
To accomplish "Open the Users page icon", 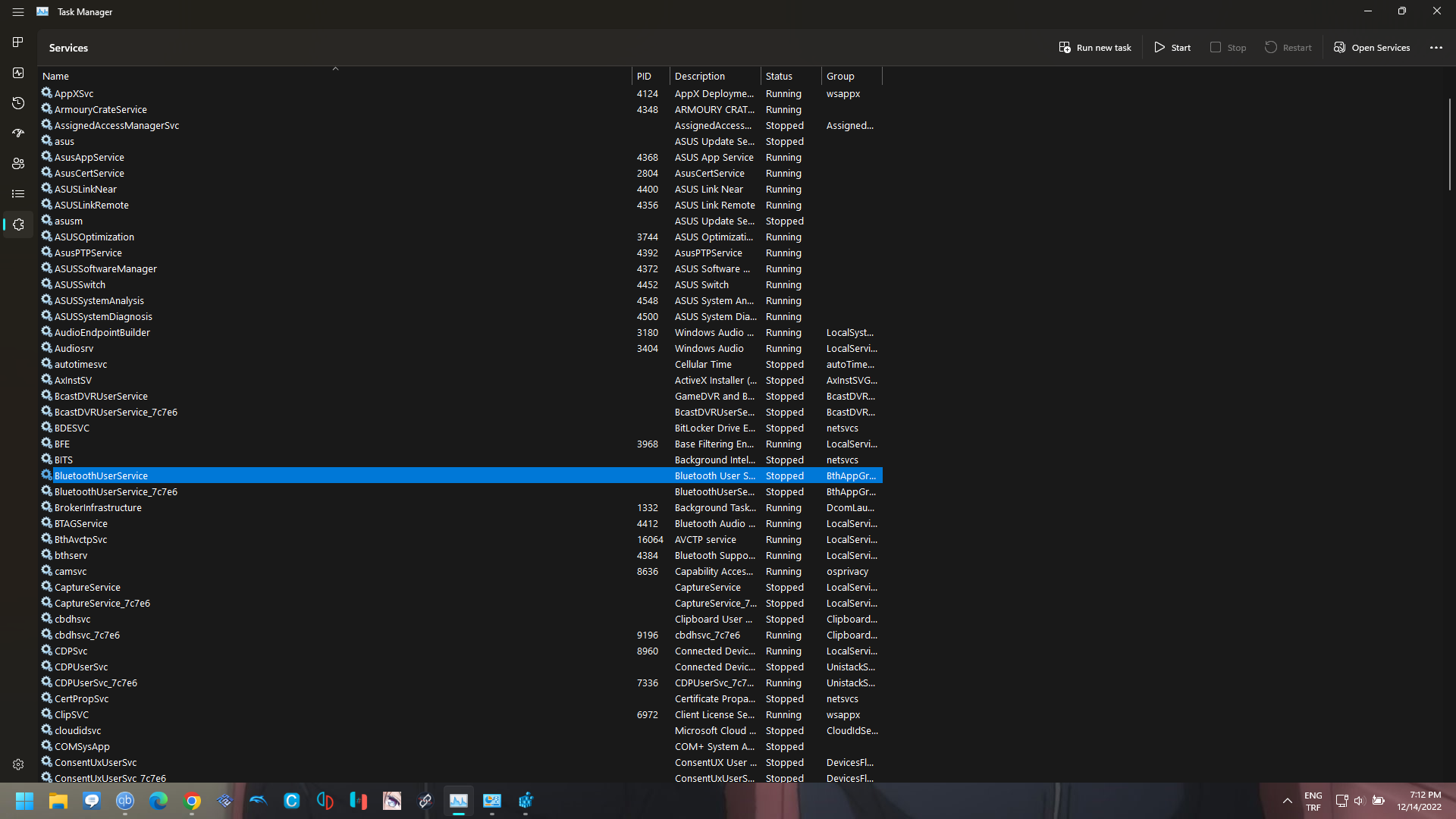I will coord(18,164).
